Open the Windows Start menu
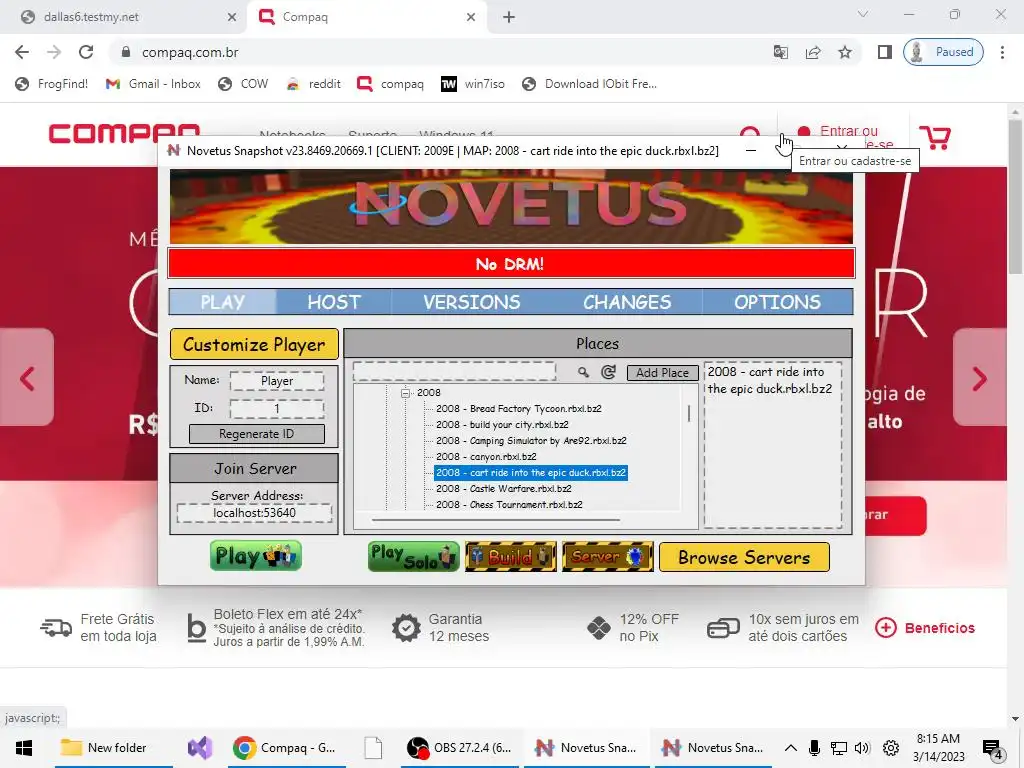The height and width of the screenshot is (768, 1024). tap(24, 748)
